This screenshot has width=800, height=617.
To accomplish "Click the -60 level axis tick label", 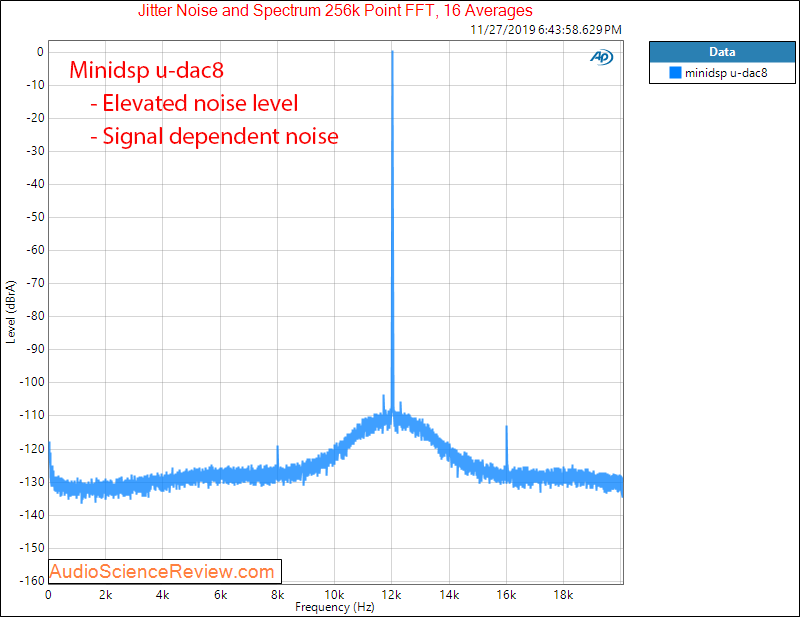I will click(36, 250).
